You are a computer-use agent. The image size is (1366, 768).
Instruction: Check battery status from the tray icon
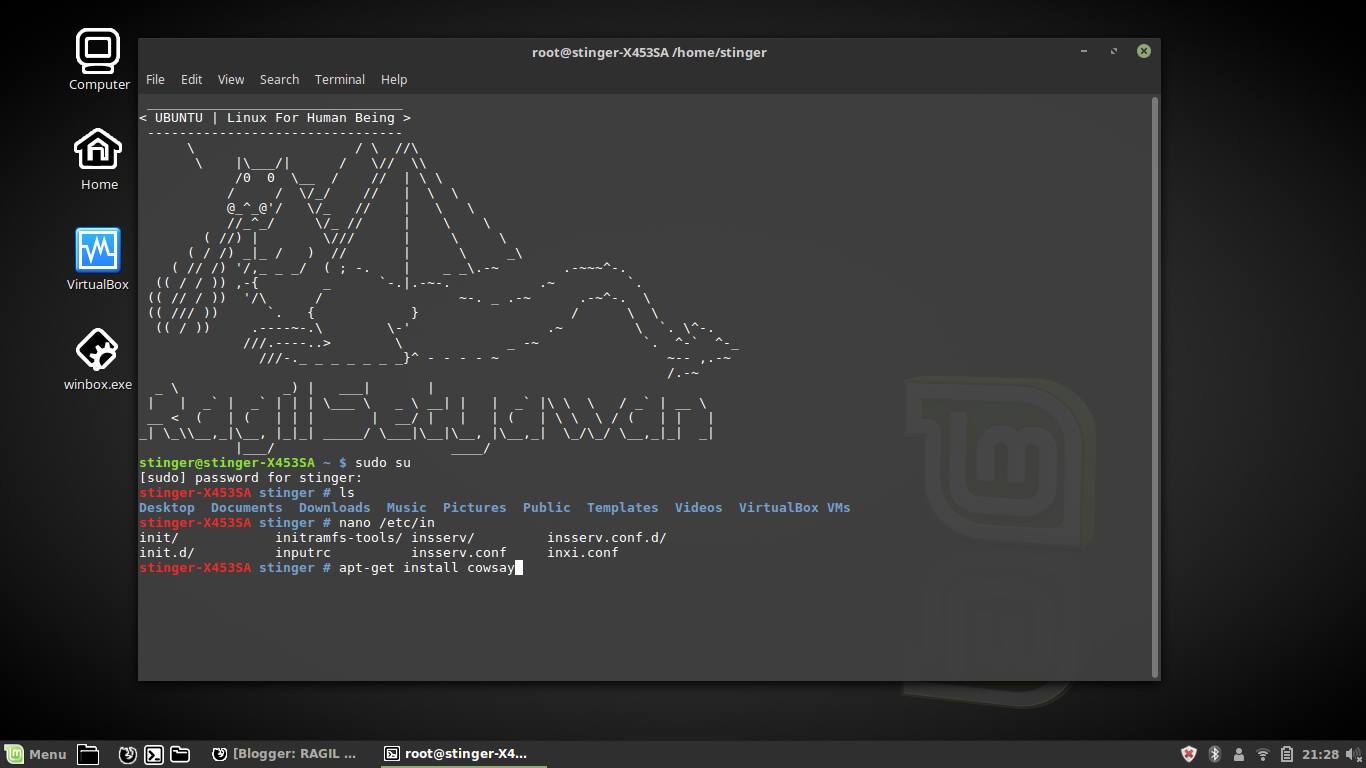[x=1287, y=753]
